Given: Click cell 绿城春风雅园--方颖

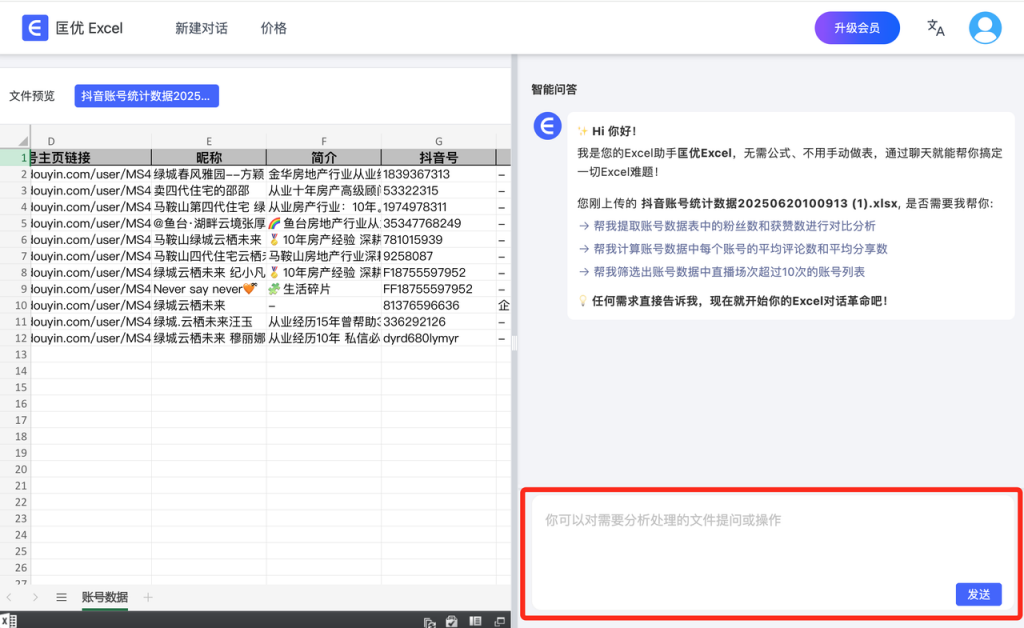Looking at the screenshot, I should pyautogui.click(x=209, y=174).
